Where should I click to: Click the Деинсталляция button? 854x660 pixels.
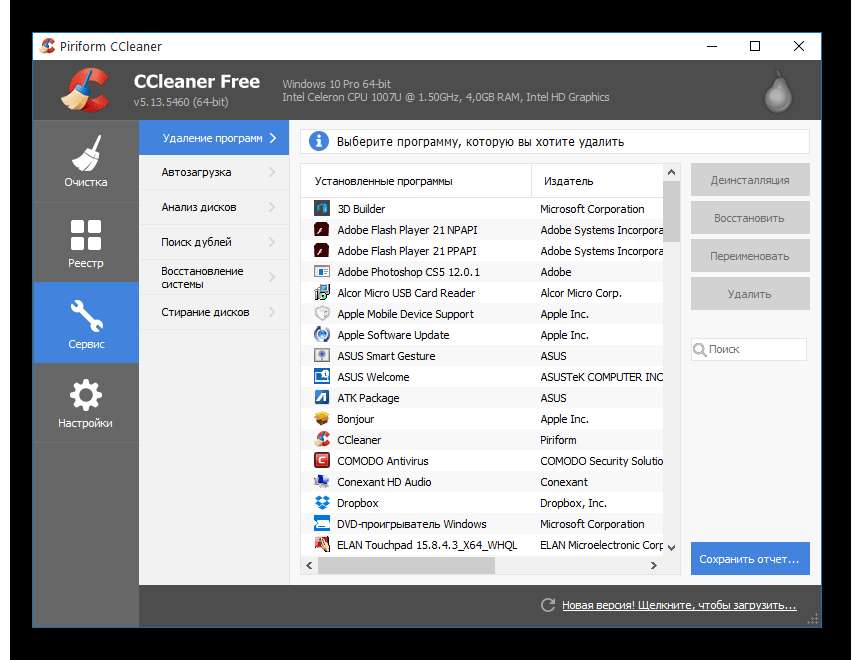pyautogui.click(x=750, y=180)
